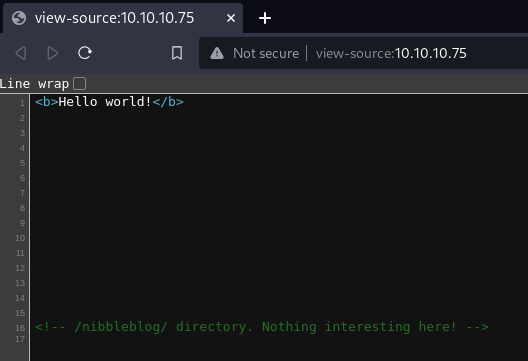Click the browser back arrow button

click(21, 53)
